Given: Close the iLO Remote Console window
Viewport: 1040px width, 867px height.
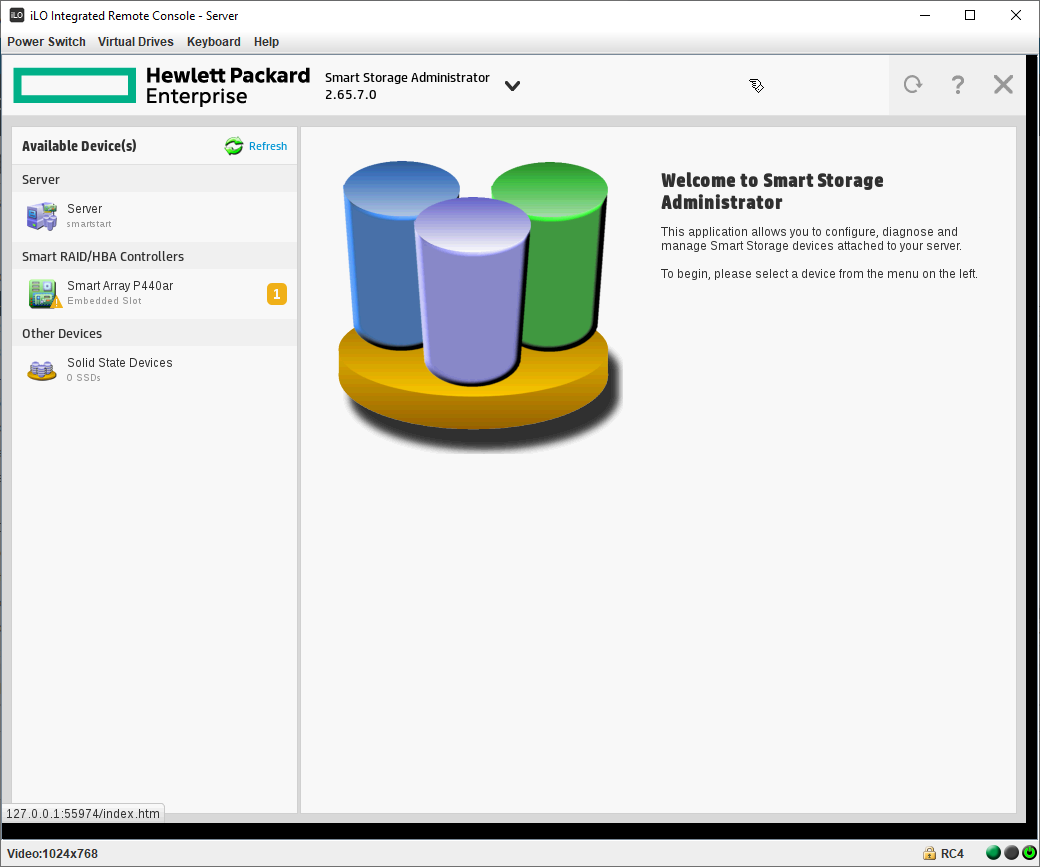Looking at the screenshot, I should pos(1015,15).
